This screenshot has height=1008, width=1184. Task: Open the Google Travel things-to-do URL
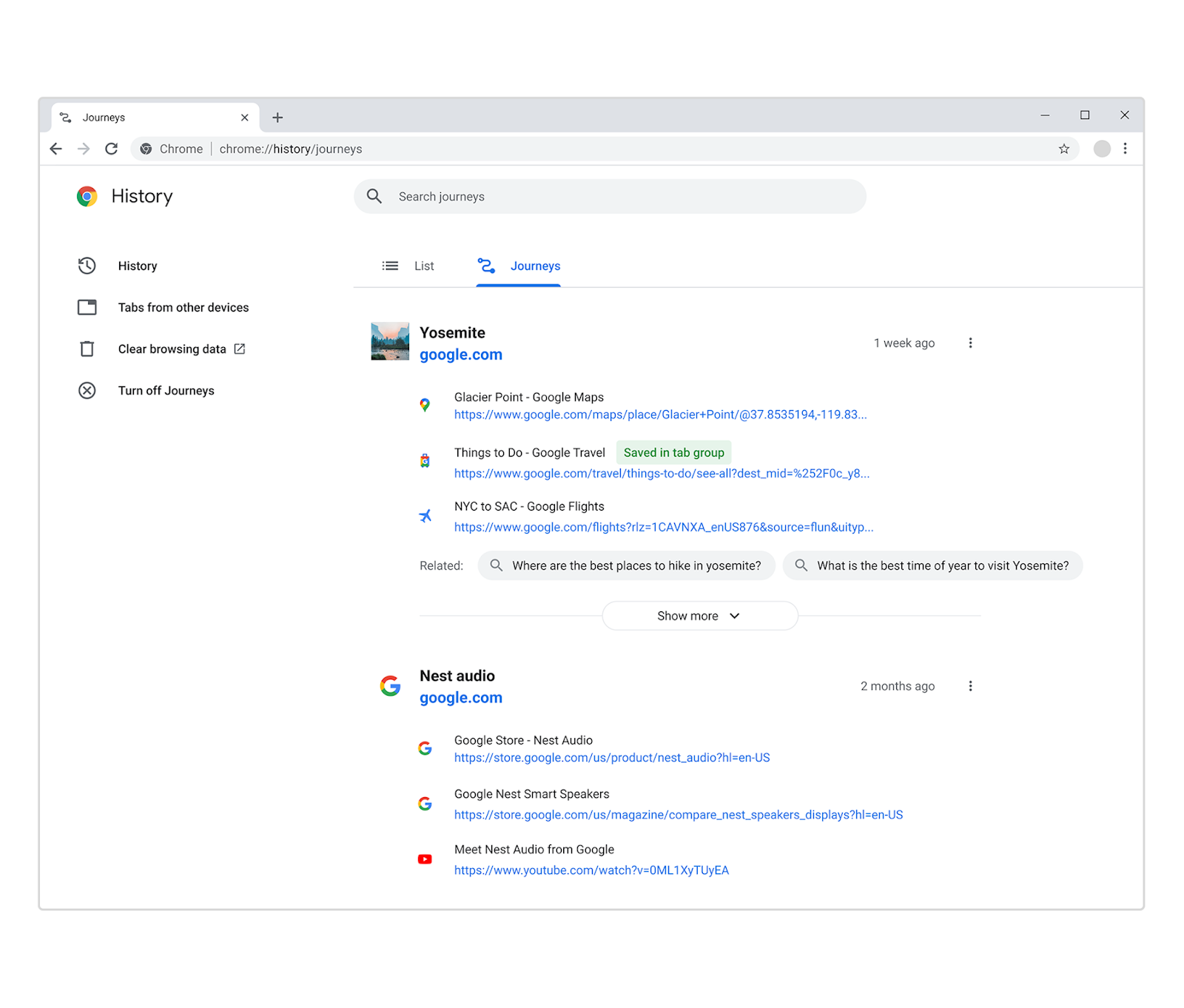coord(662,474)
